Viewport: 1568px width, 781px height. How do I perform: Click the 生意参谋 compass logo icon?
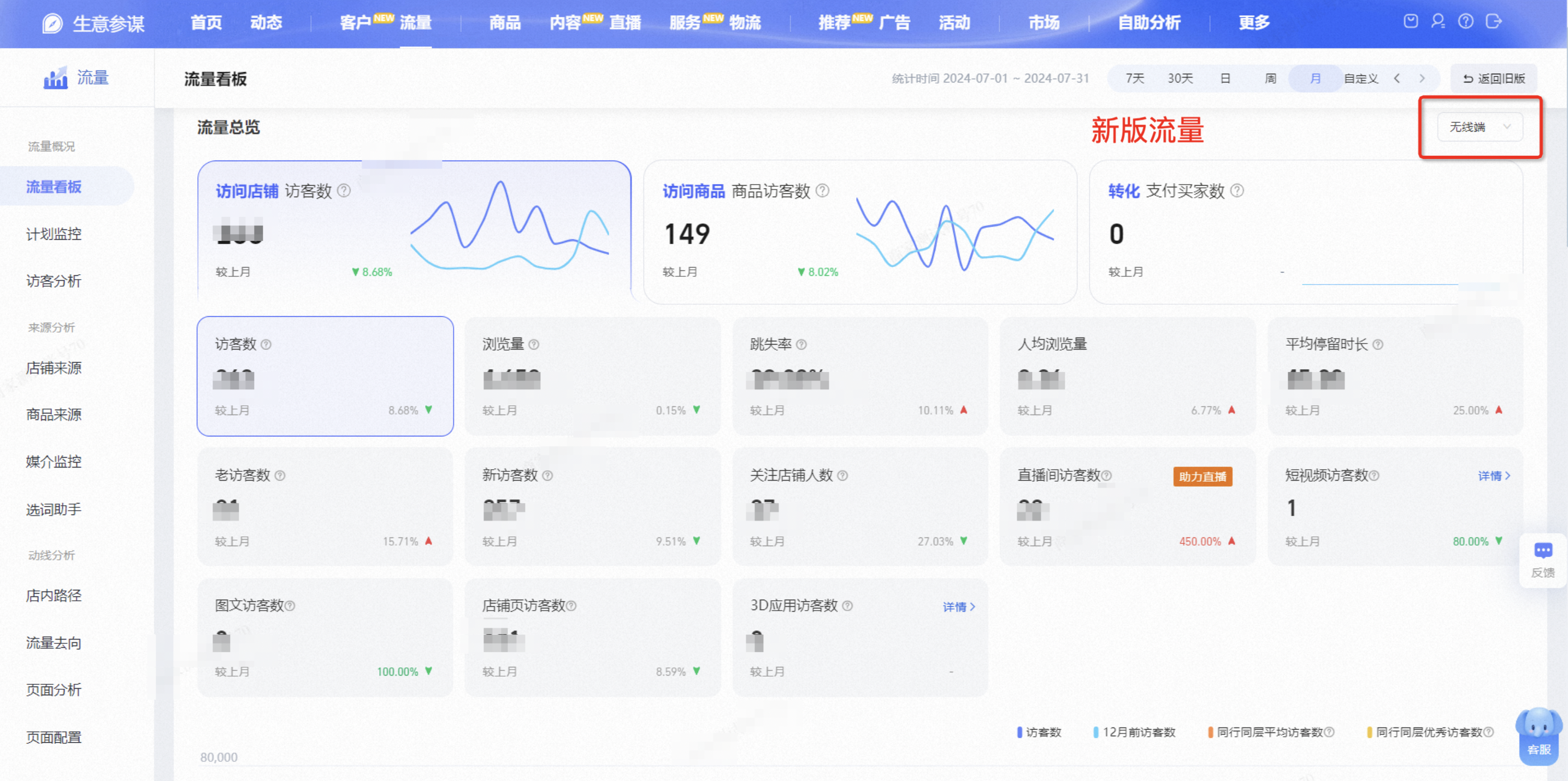pyautogui.click(x=52, y=23)
